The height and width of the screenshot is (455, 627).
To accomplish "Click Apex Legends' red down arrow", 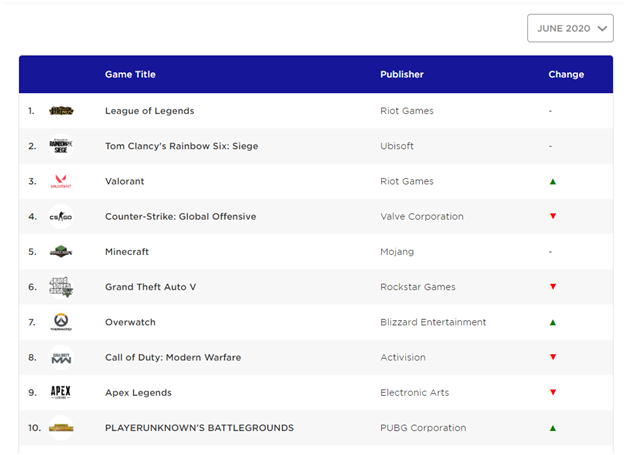I will 553,392.
